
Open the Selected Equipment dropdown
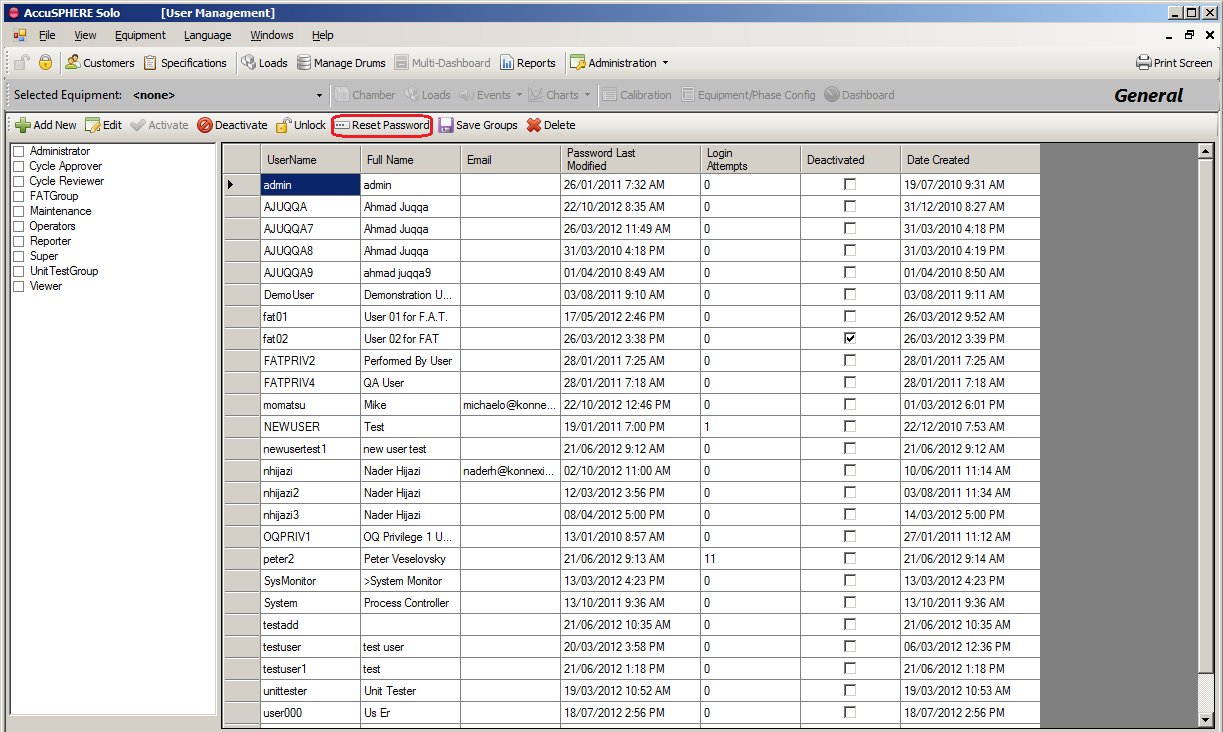320,96
